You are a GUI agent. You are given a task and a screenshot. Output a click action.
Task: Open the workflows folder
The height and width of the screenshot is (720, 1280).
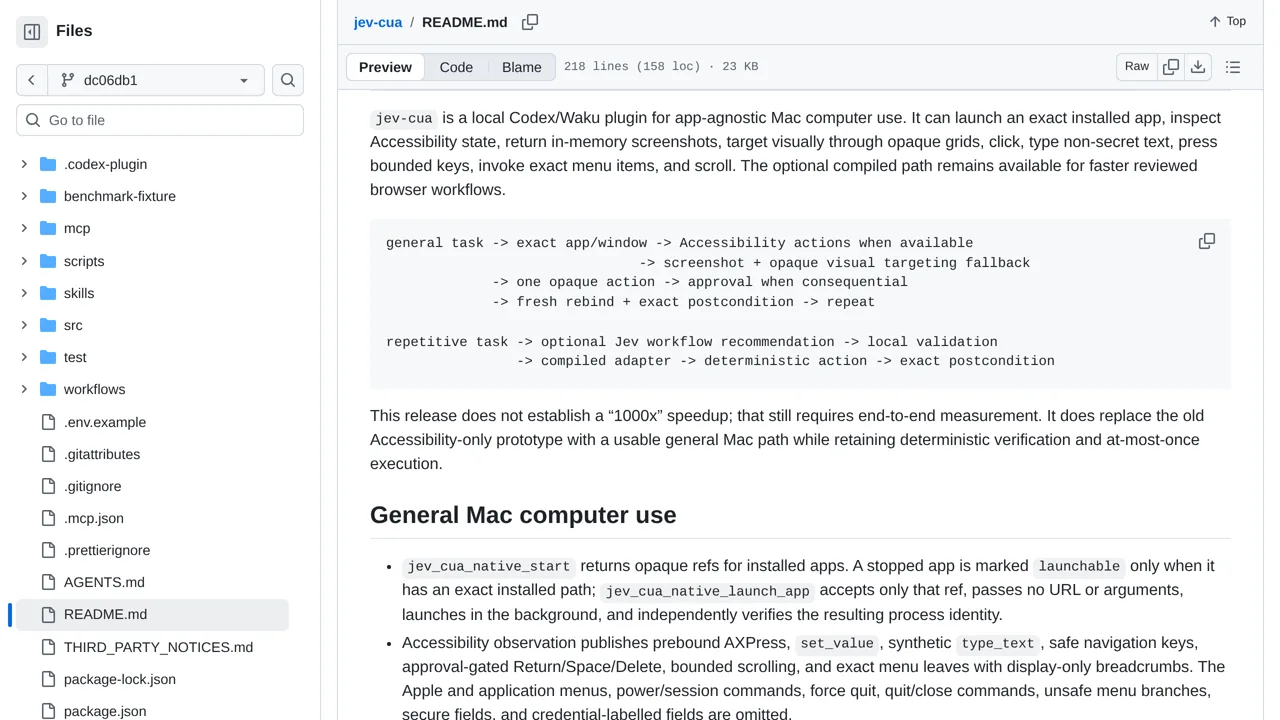[x=94, y=389]
